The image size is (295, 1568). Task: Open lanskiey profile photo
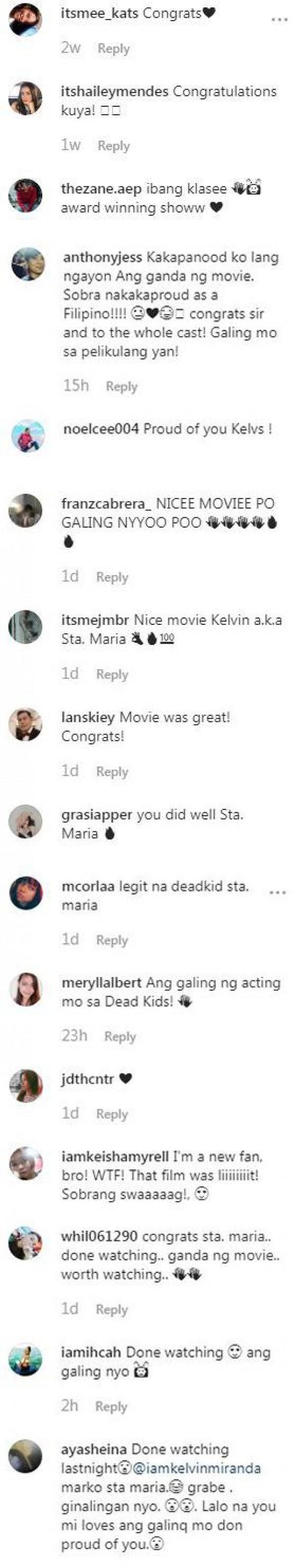tap(26, 724)
